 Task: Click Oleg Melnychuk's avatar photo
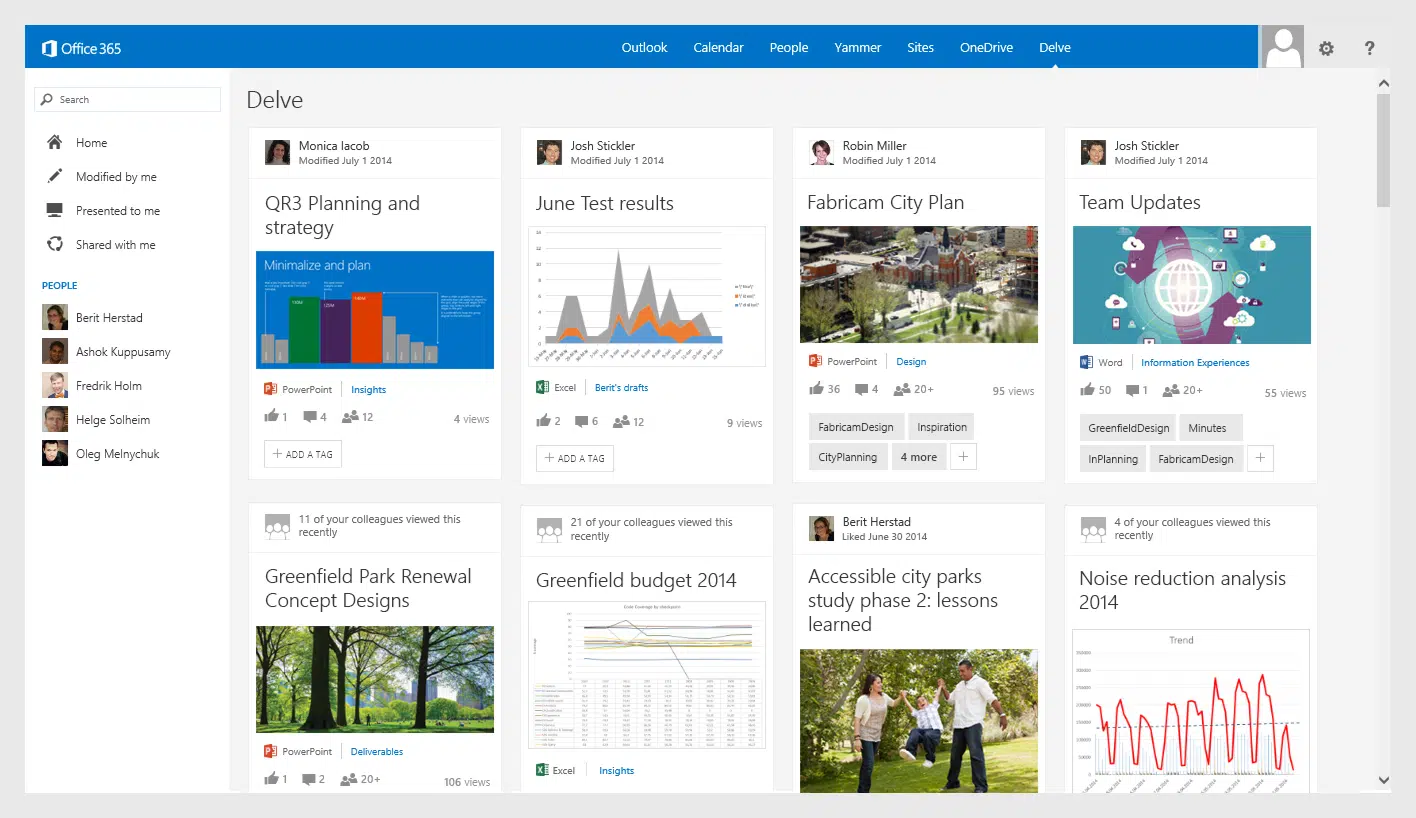(55, 454)
